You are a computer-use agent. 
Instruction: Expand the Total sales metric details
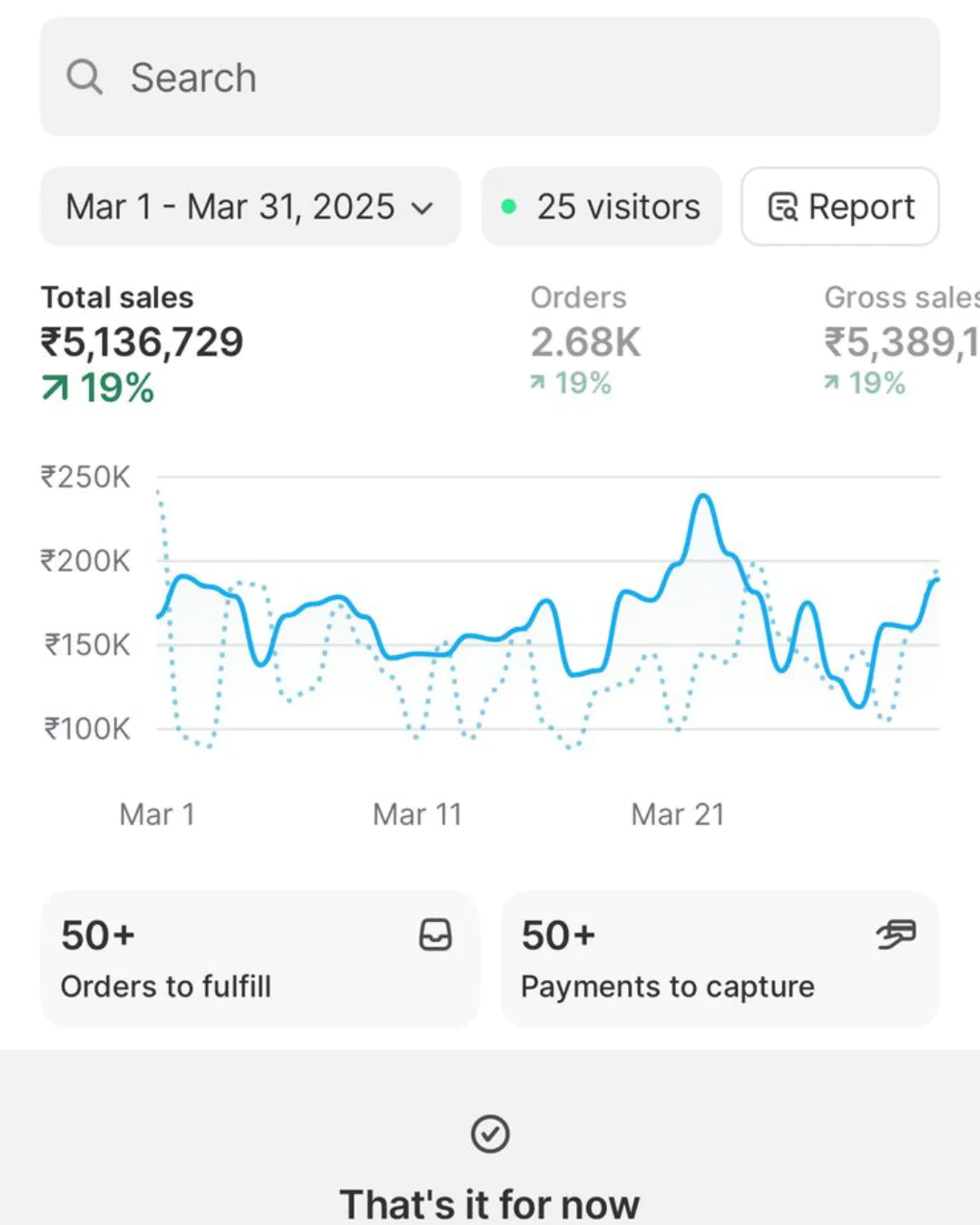click(x=143, y=342)
